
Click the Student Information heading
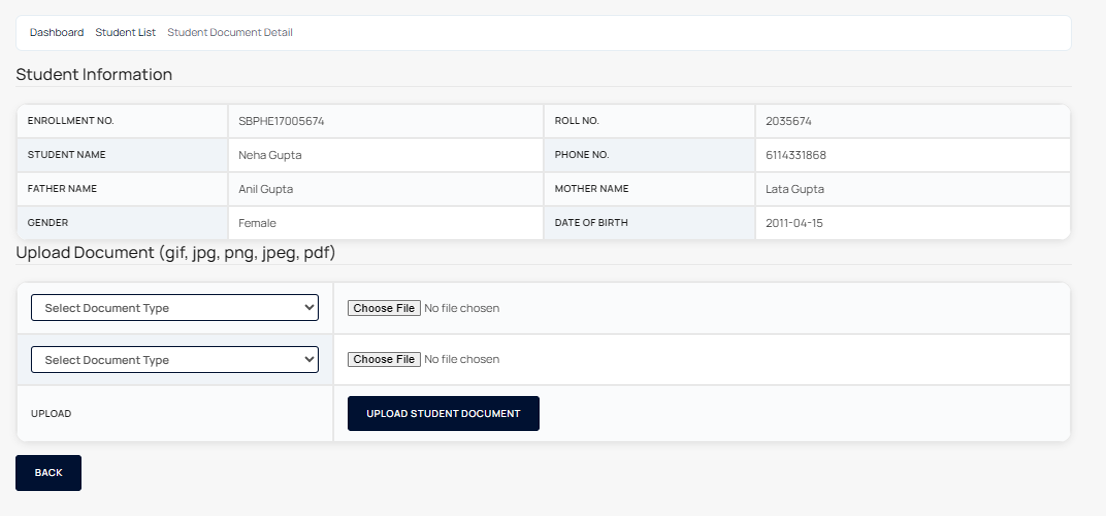point(94,74)
